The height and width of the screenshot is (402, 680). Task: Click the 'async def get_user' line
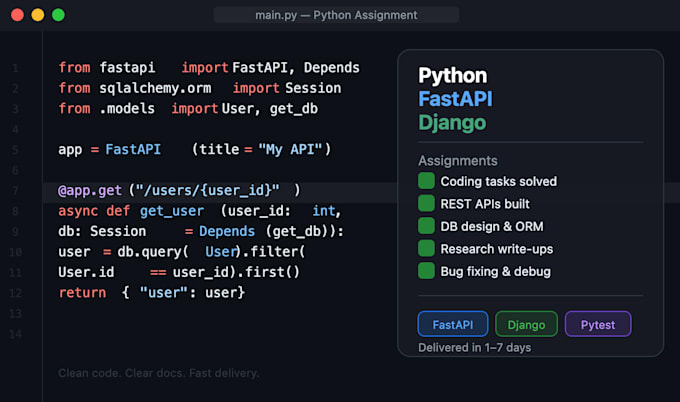coord(200,211)
